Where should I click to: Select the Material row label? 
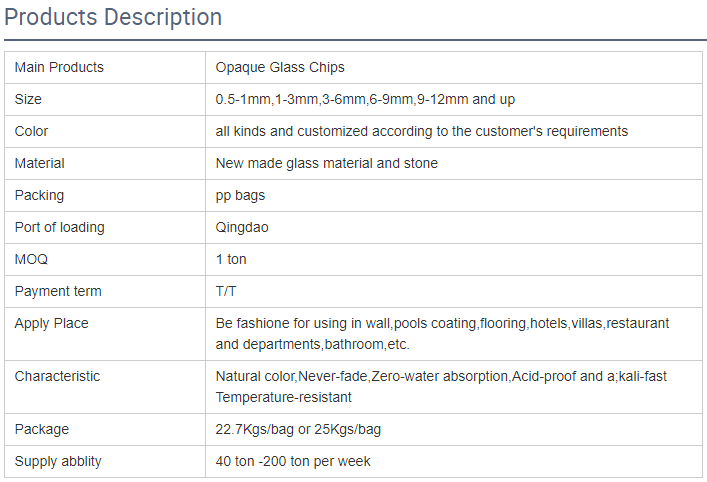[40, 163]
